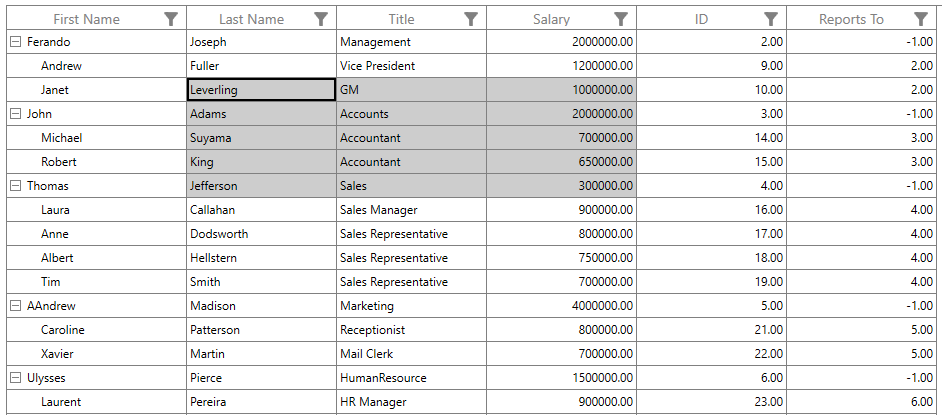Select the Vice President title cell

(x=412, y=65)
